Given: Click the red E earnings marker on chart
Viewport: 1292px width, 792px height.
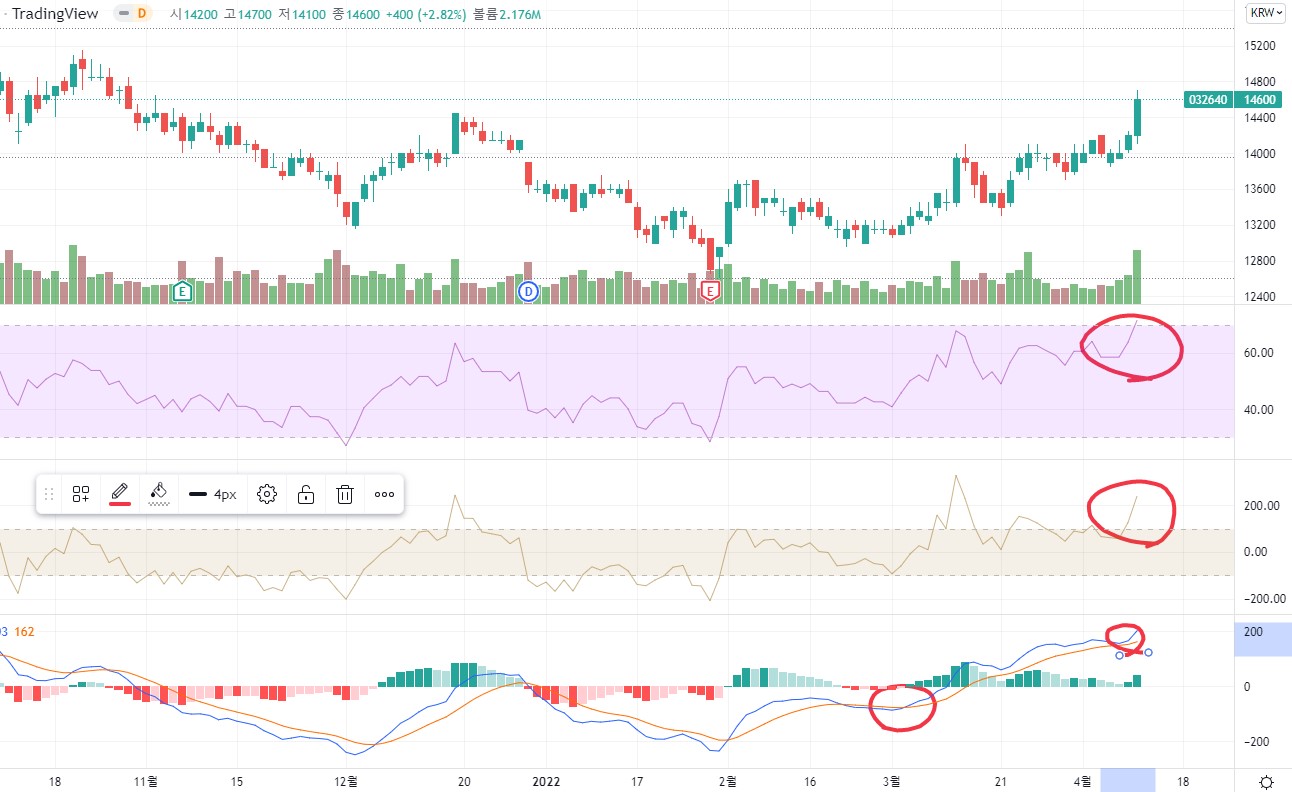Looking at the screenshot, I should click(x=710, y=292).
